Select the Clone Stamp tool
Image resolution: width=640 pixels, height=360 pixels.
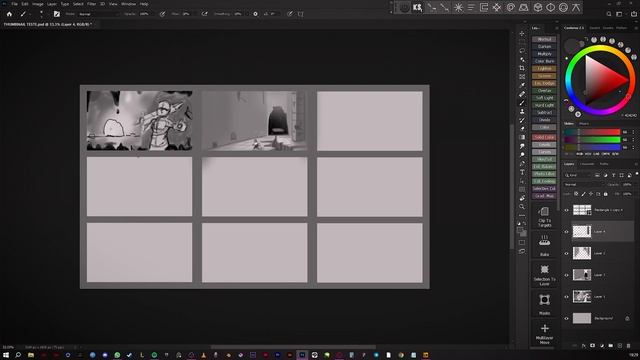coord(522,111)
